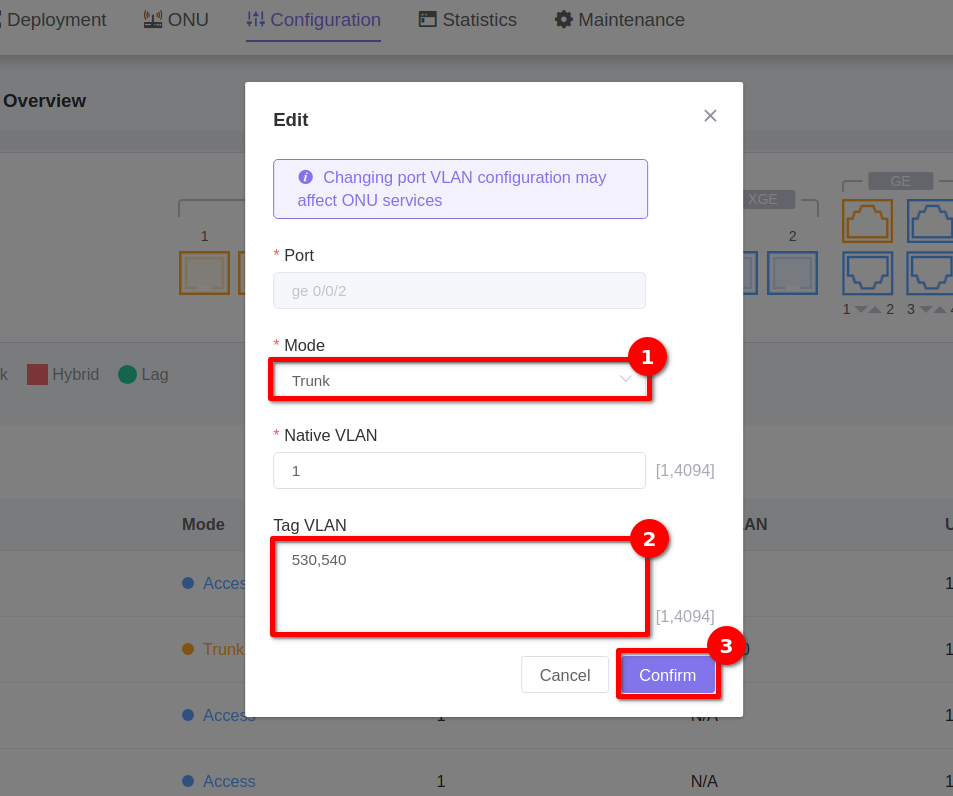This screenshot has height=796, width=953.
Task: Switch to the Deployment tab
Action: [56, 20]
